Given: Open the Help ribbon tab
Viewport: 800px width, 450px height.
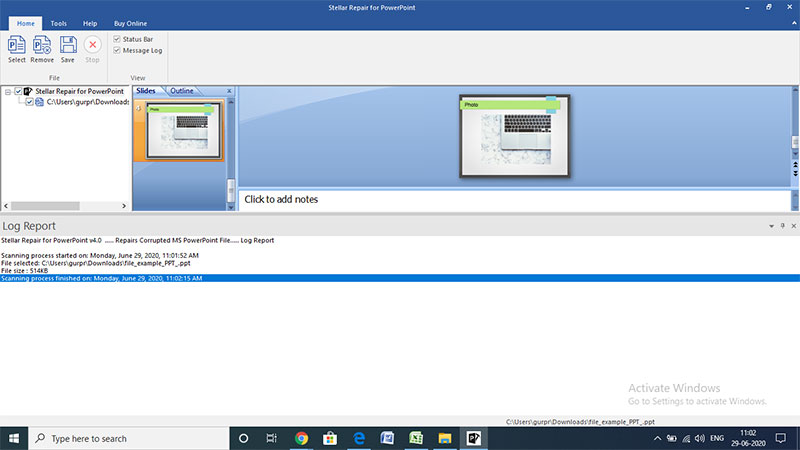Looking at the screenshot, I should 90,23.
